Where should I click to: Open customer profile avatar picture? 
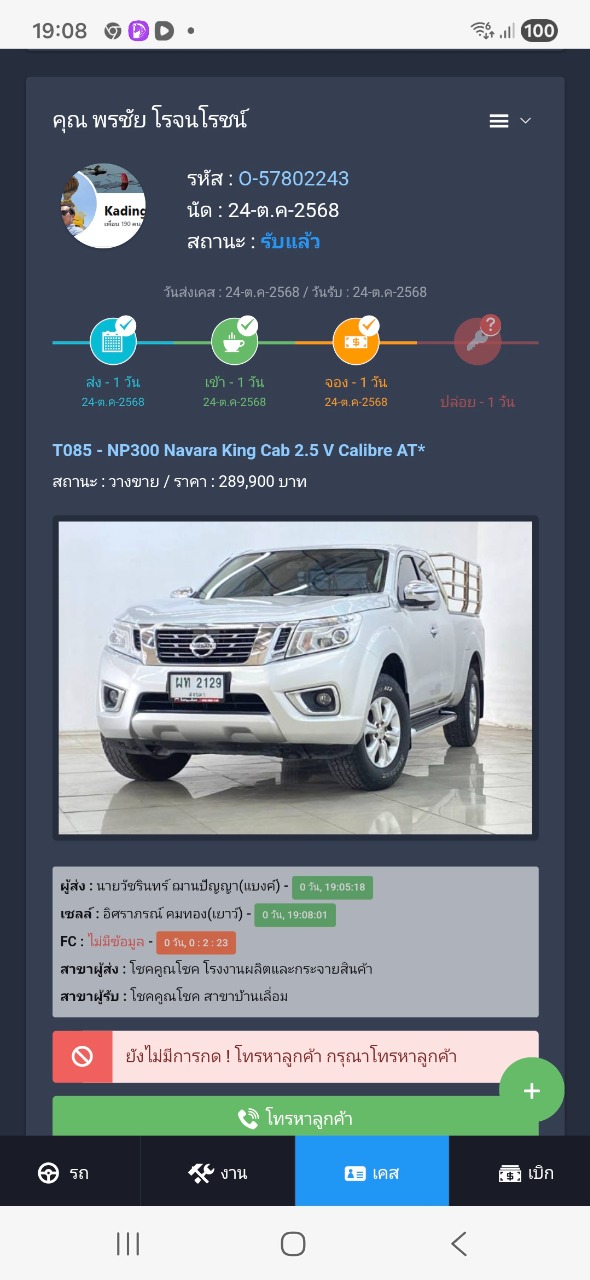pyautogui.click(x=104, y=206)
